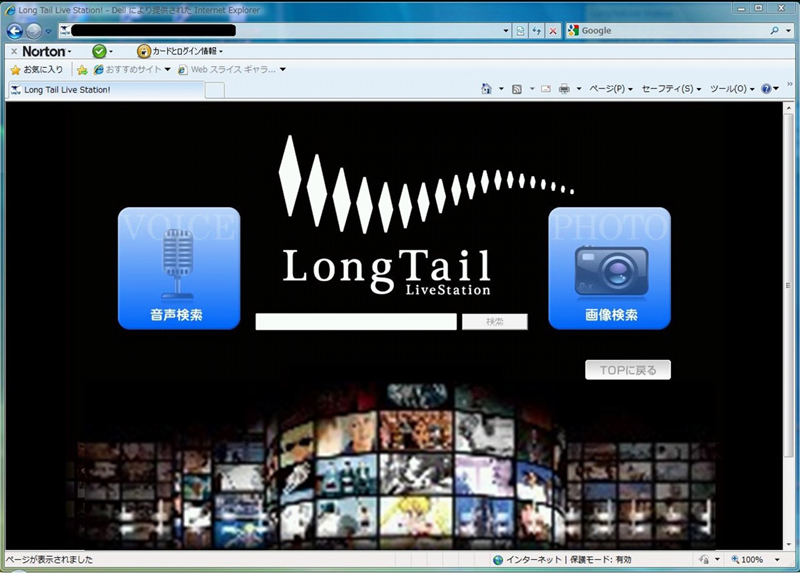Click the magnifier search icon in toolbar
Screen dimensions: 800x573
click(x=774, y=31)
